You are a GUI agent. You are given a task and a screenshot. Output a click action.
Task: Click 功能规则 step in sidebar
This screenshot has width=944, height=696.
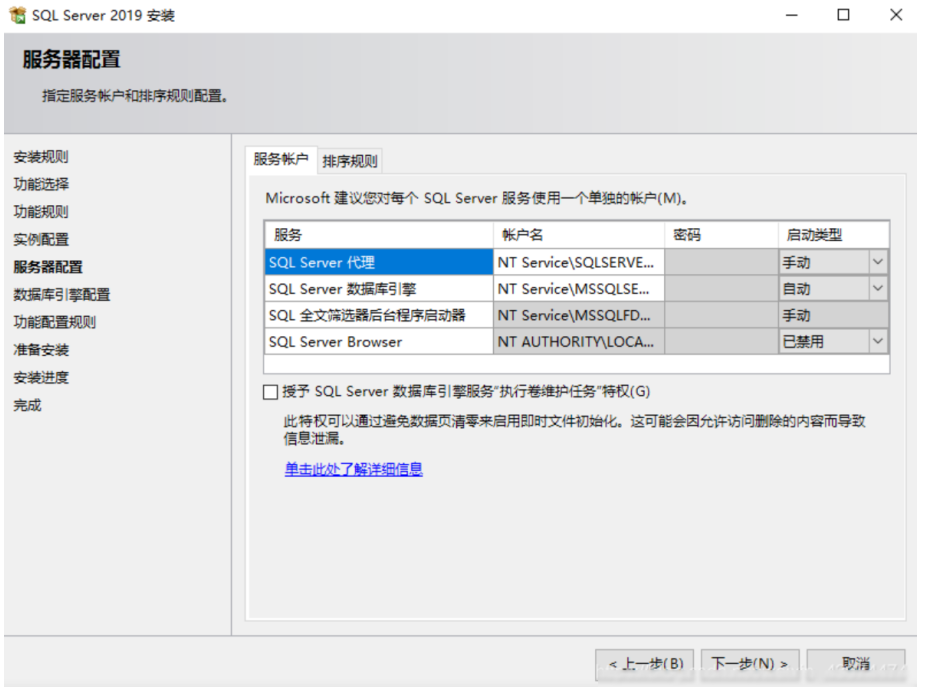pos(41,211)
